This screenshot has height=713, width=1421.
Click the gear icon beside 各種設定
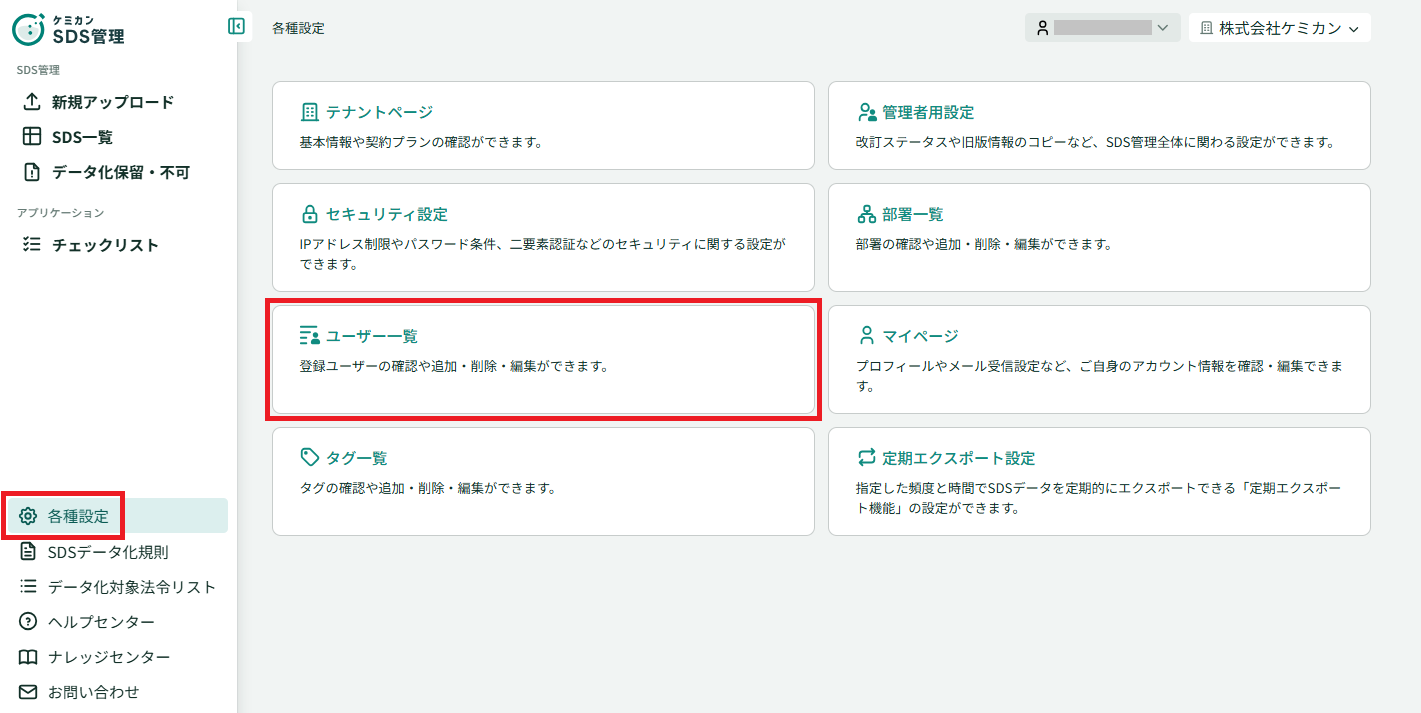[x=28, y=516]
